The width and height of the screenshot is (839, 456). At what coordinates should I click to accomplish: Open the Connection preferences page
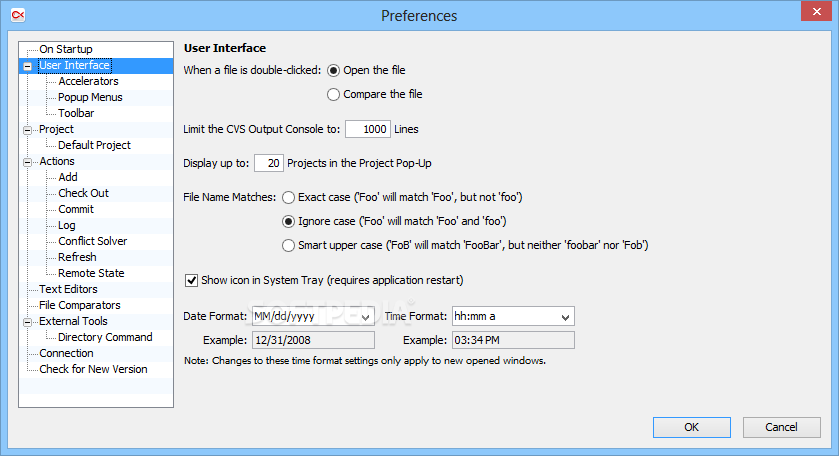[x=66, y=354]
